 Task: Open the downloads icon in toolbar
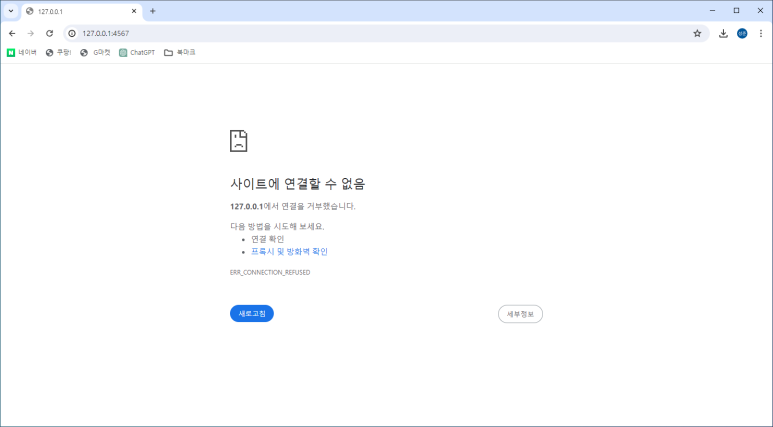723,34
